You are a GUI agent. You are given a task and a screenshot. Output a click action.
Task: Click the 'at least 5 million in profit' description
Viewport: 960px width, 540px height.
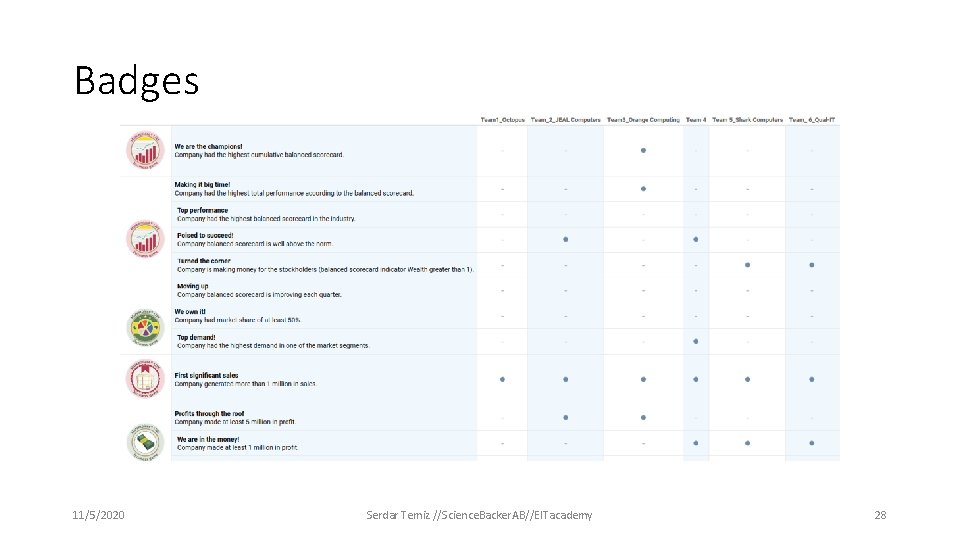[x=234, y=422]
